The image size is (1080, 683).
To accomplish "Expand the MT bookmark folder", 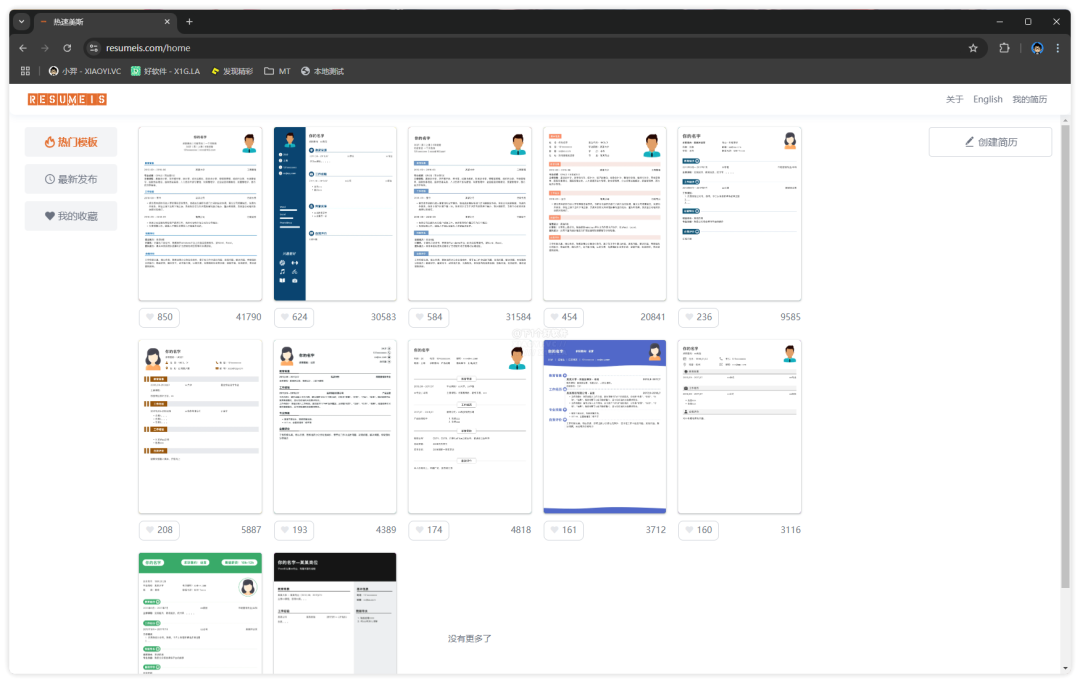I will coord(278,71).
